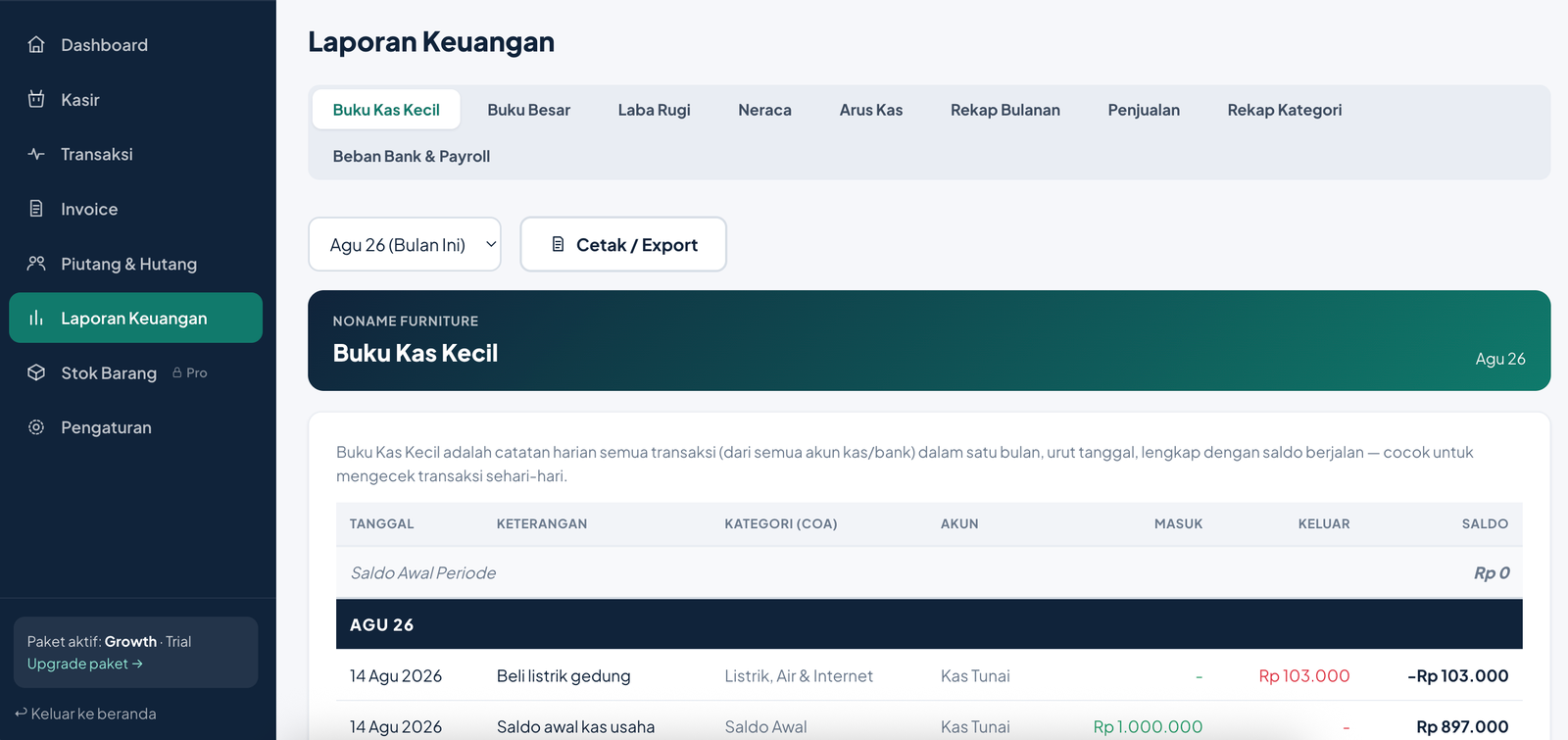Open the Laba Rugi tab

tap(654, 110)
